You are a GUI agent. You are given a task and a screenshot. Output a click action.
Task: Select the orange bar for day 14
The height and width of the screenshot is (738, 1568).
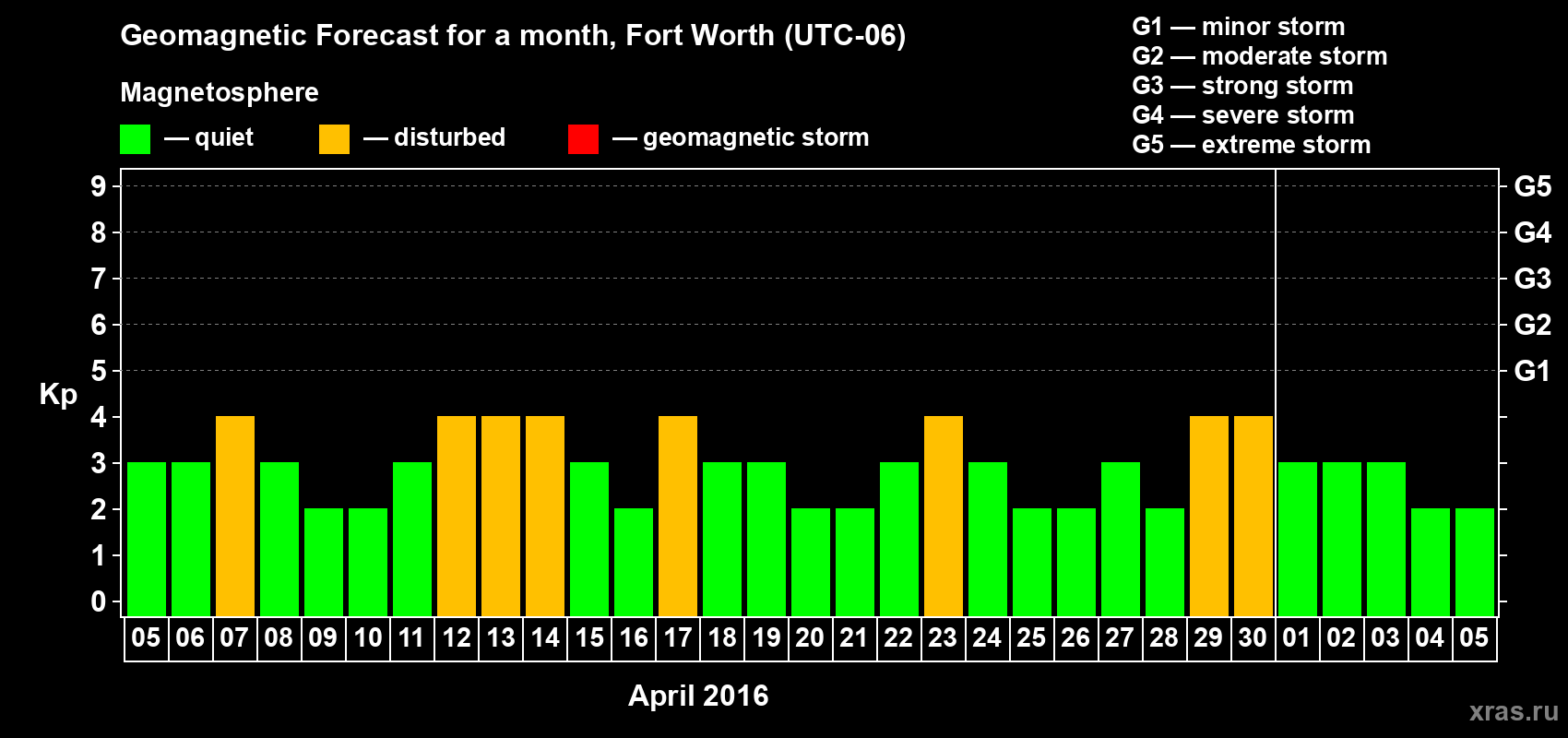(545, 517)
